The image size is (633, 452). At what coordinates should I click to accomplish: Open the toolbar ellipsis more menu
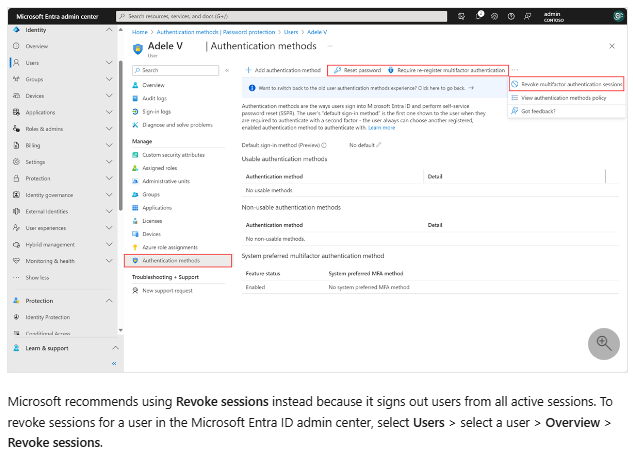tap(515, 70)
